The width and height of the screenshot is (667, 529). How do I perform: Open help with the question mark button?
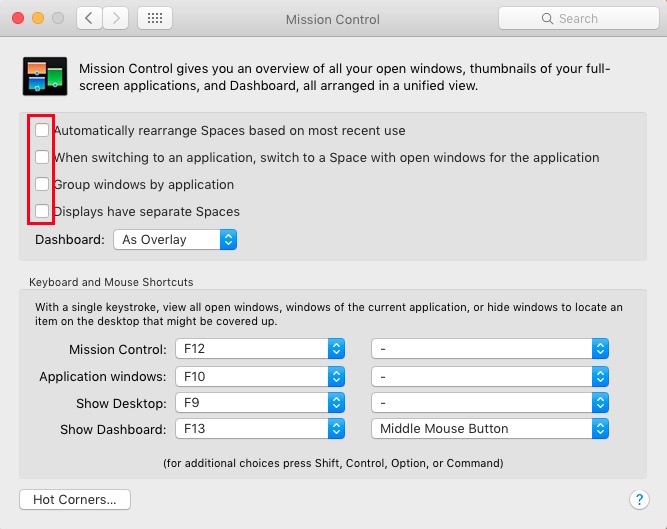click(x=639, y=499)
